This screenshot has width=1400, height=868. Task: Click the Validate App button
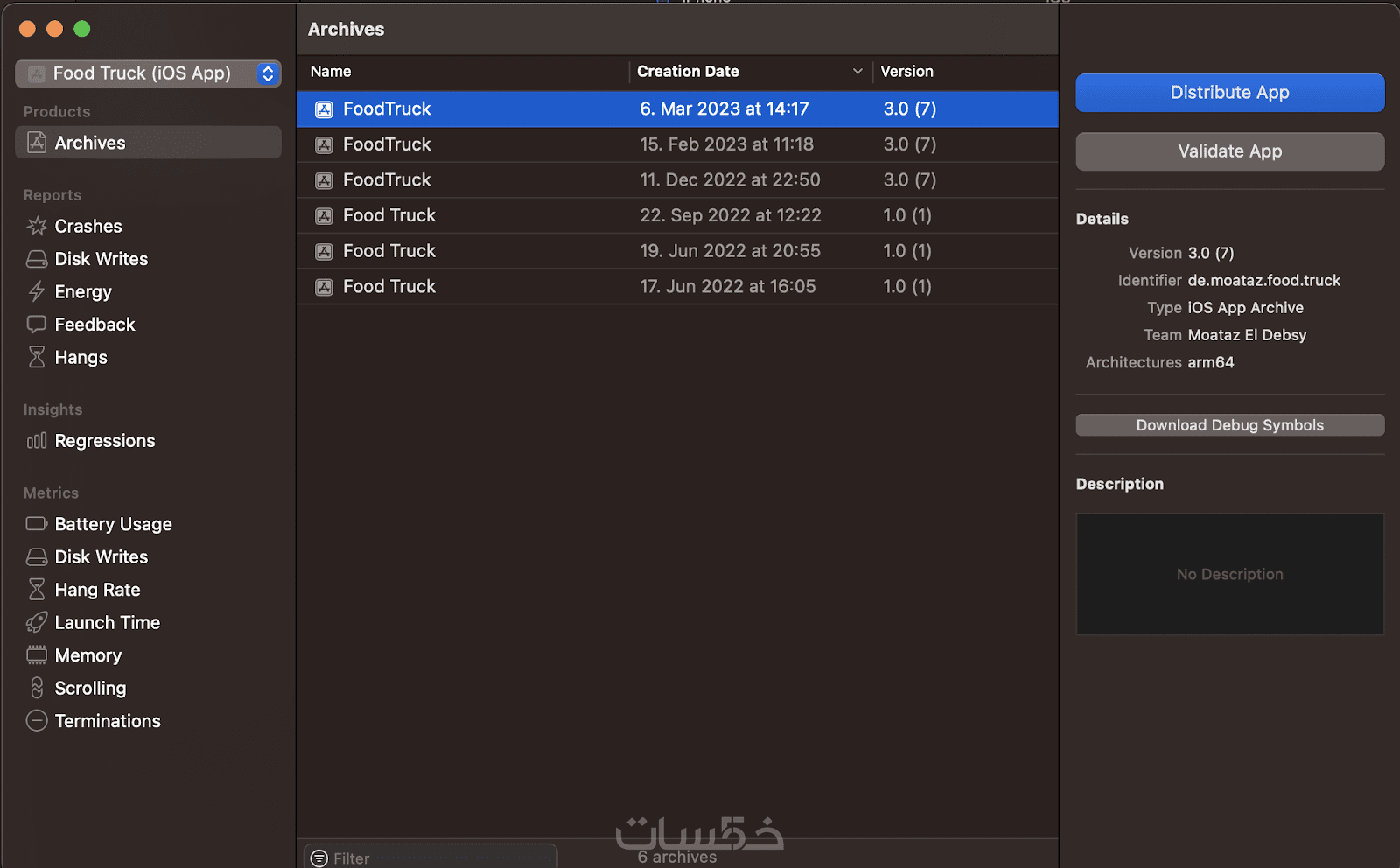coord(1229,151)
